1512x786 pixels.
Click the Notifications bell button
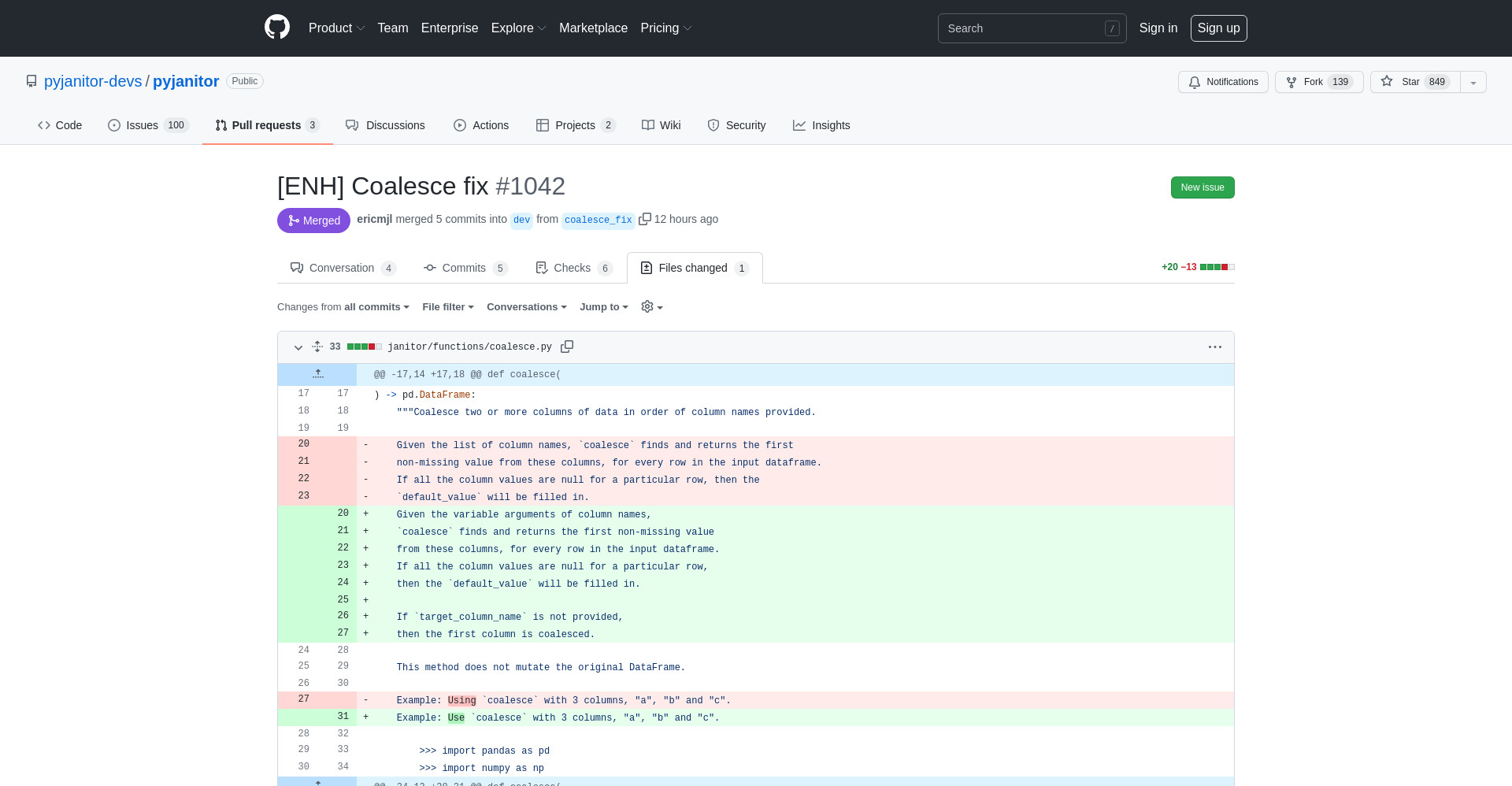point(1223,82)
